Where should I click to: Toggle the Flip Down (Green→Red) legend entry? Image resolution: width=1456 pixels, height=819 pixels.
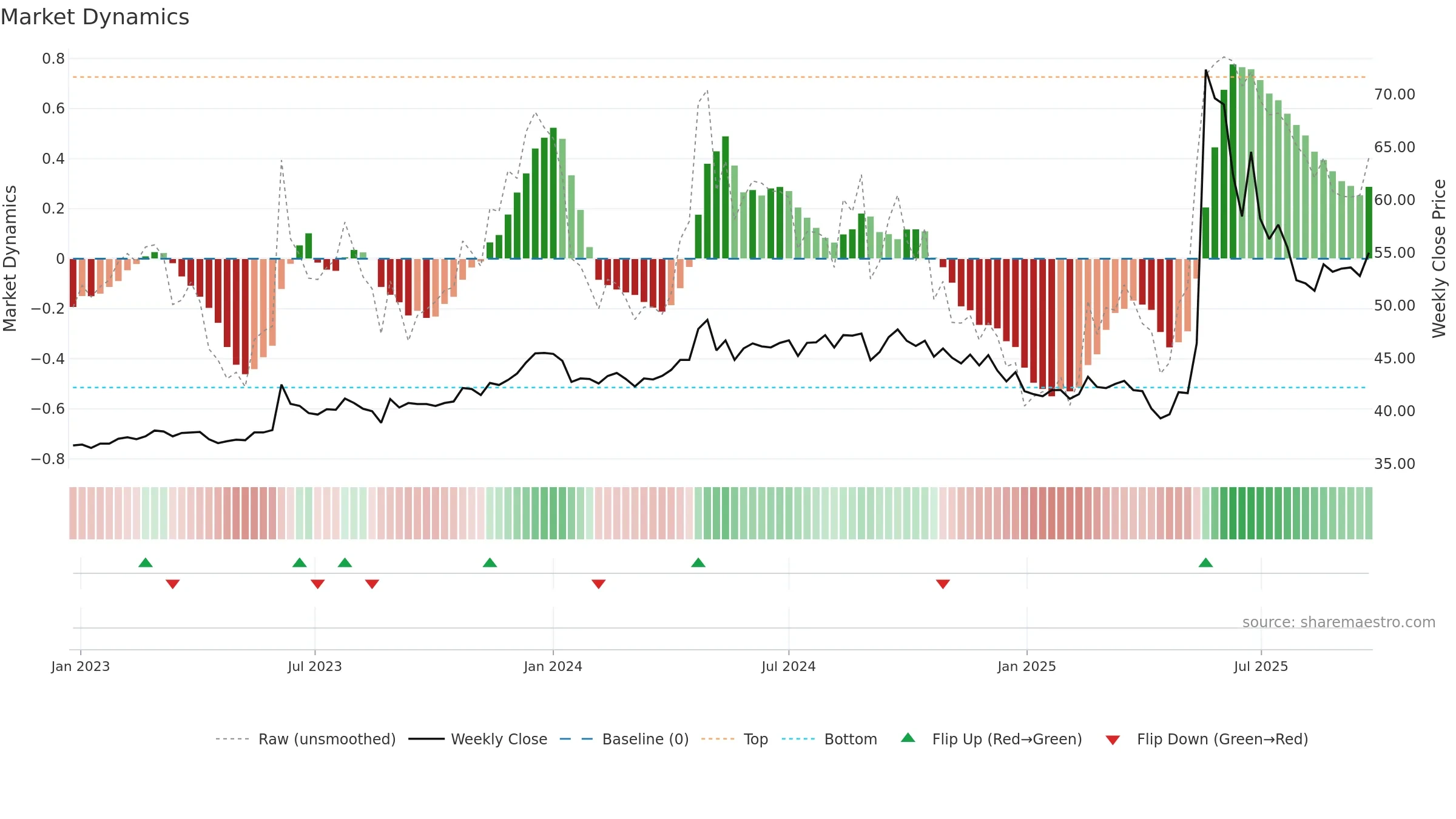pyautogui.click(x=1206, y=739)
